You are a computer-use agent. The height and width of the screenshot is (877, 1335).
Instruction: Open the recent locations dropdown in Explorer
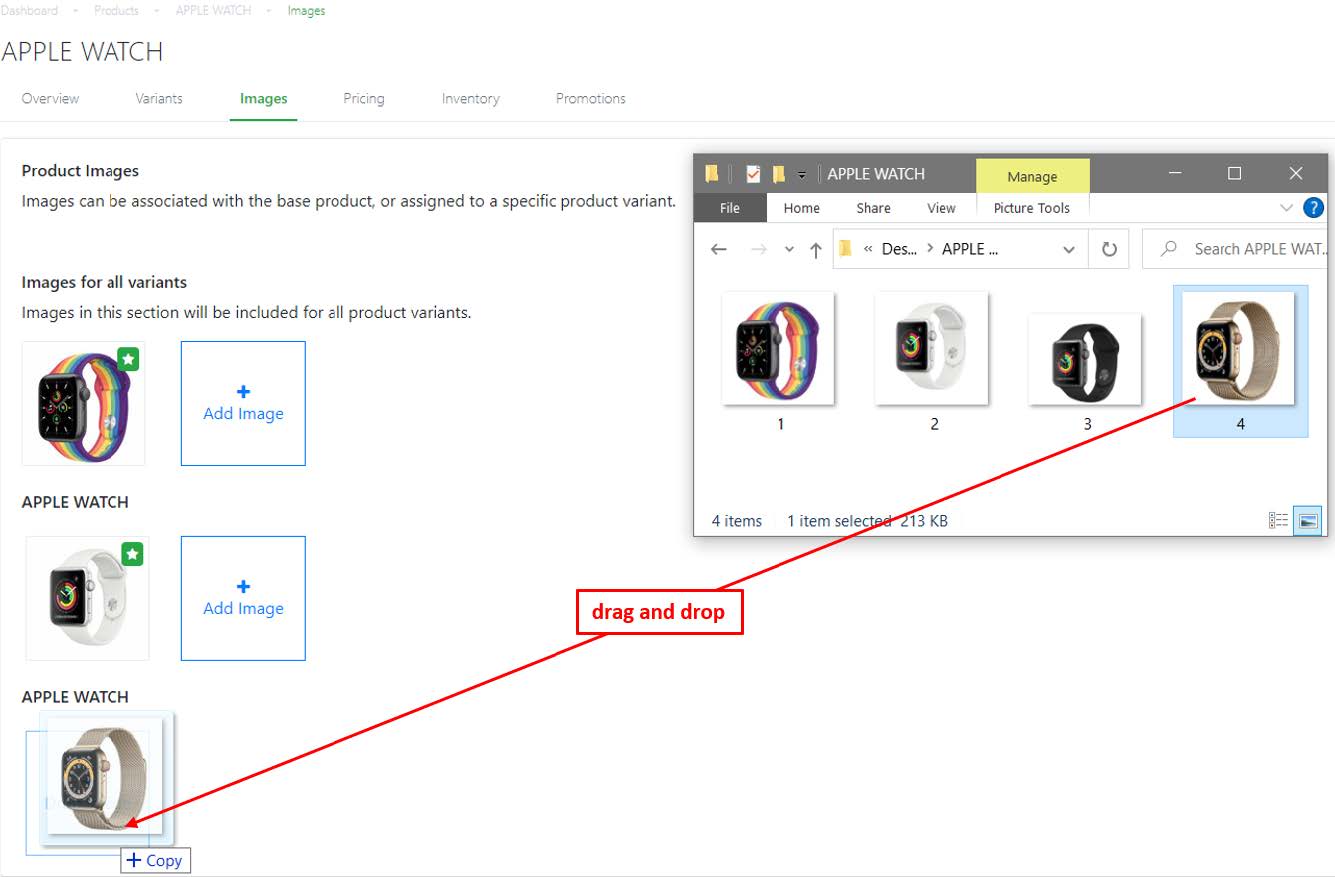(x=789, y=250)
